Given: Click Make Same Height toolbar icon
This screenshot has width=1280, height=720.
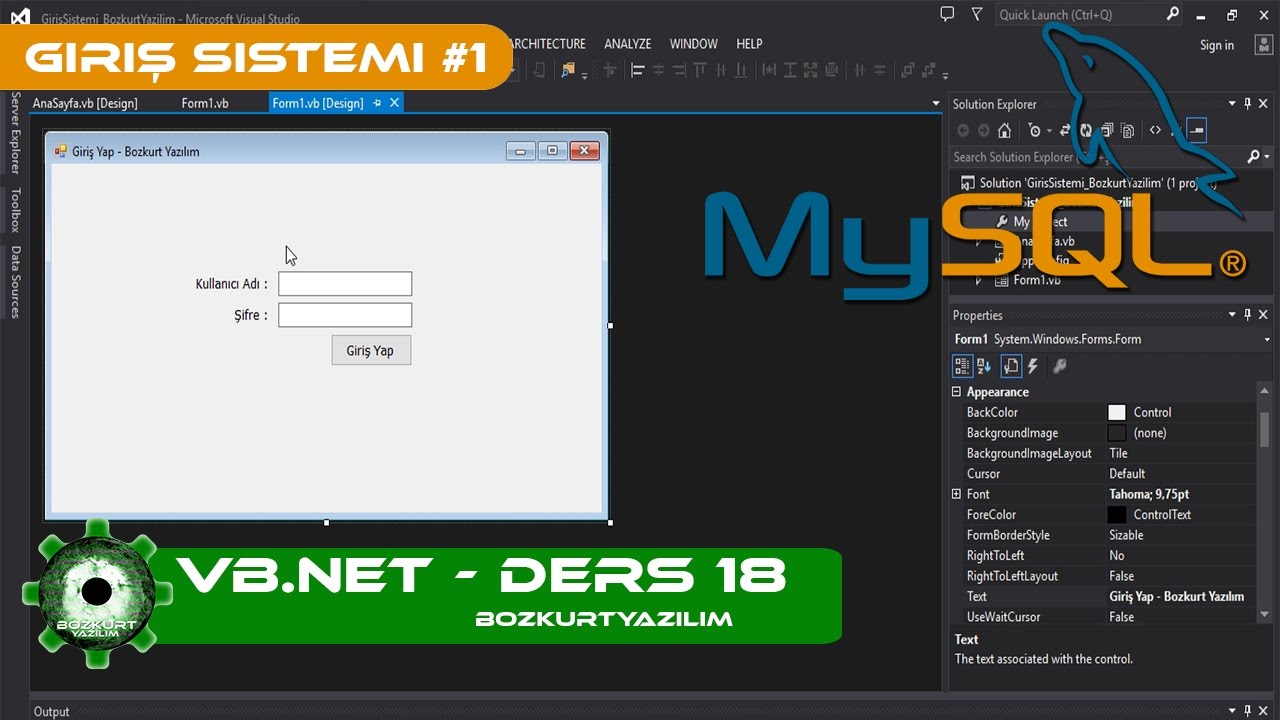Looking at the screenshot, I should [x=790, y=70].
